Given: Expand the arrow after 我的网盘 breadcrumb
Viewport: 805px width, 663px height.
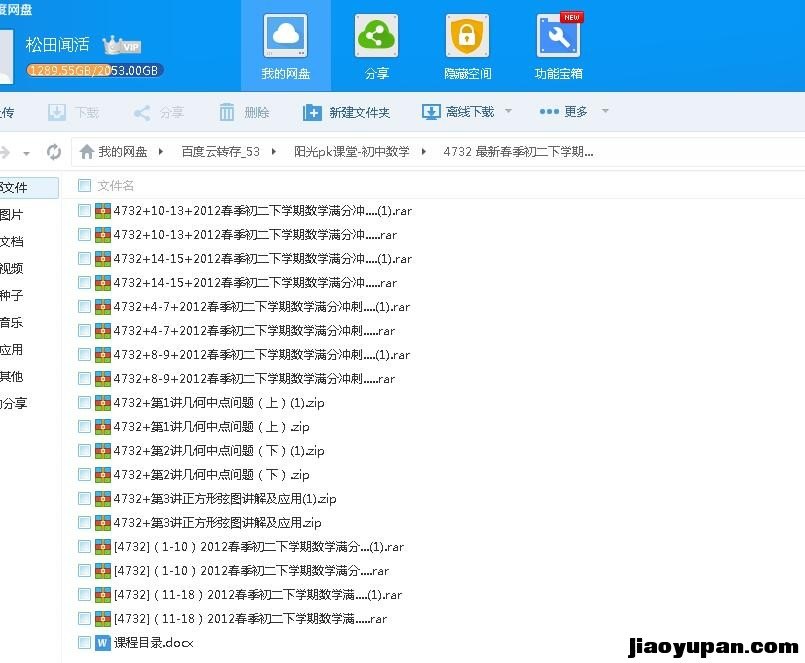Looking at the screenshot, I should 161,151.
